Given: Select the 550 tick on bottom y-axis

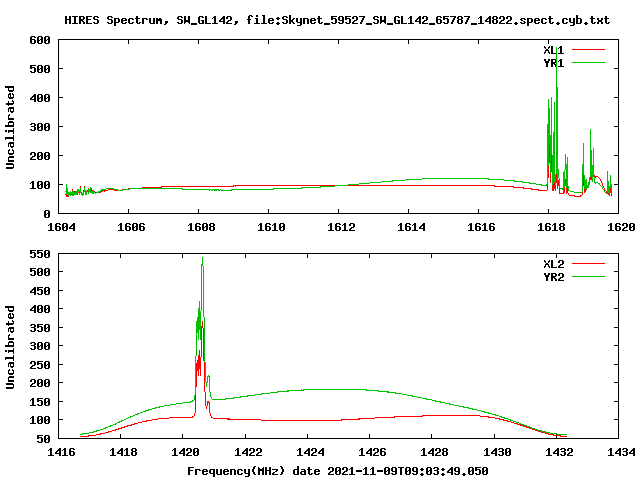Looking at the screenshot, I should pyautogui.click(x=40, y=256).
